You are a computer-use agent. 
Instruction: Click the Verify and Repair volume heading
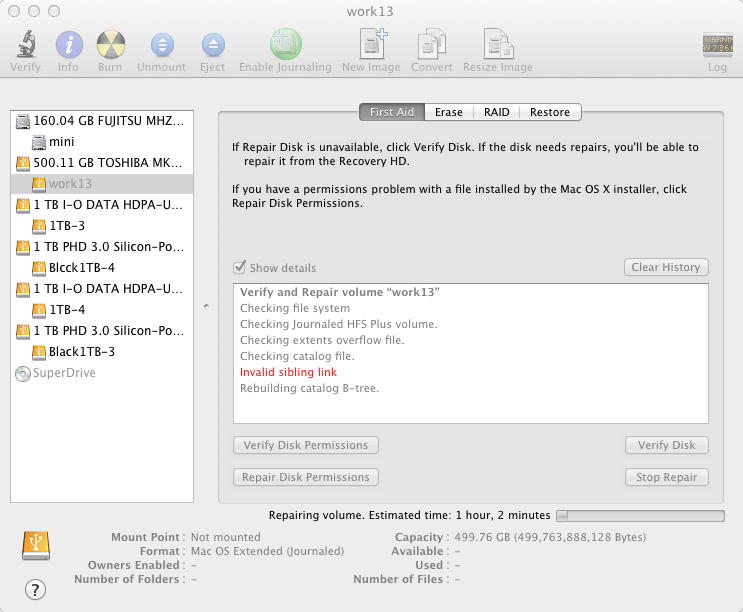[x=340, y=292]
